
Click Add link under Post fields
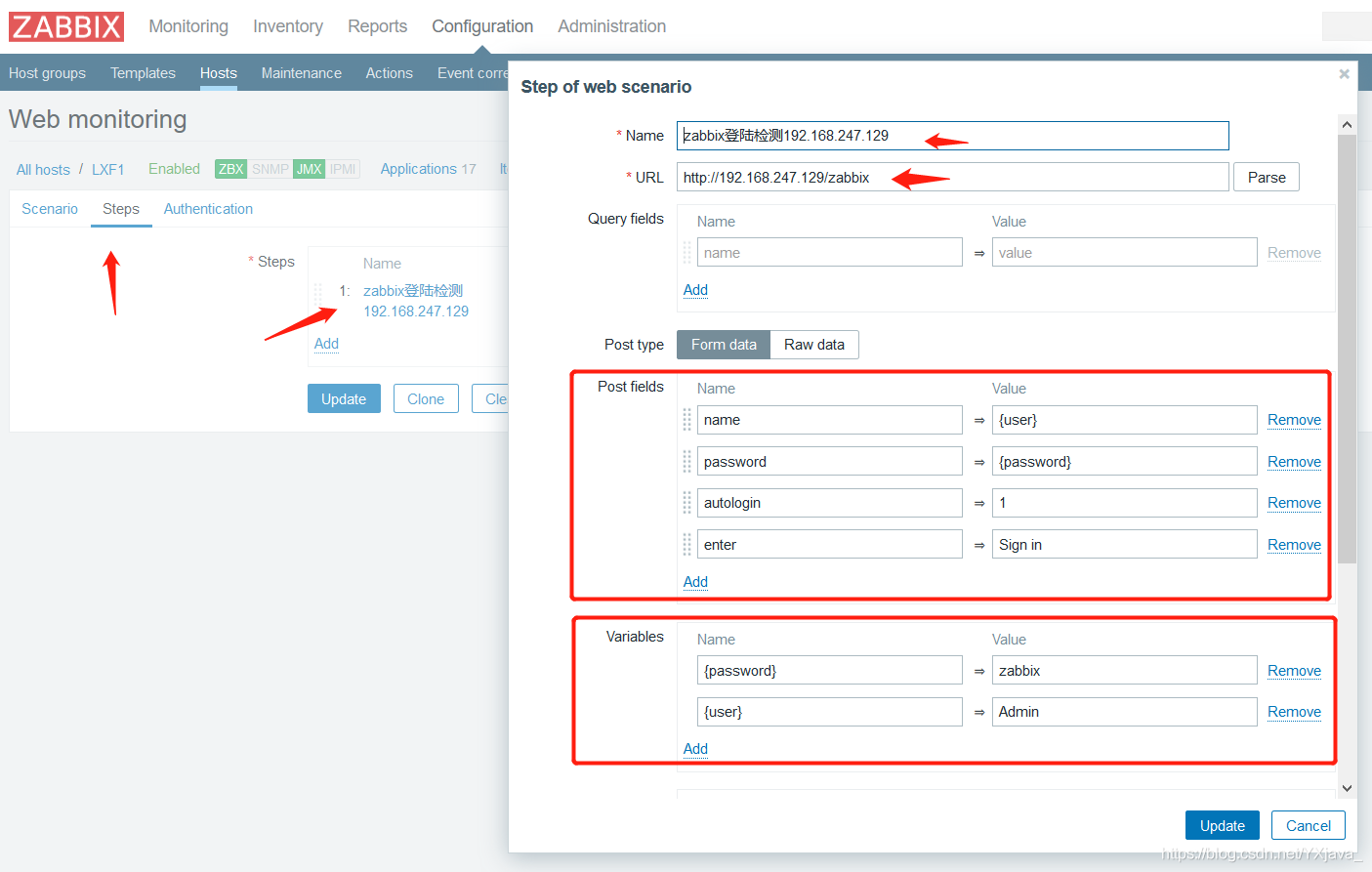tap(695, 582)
